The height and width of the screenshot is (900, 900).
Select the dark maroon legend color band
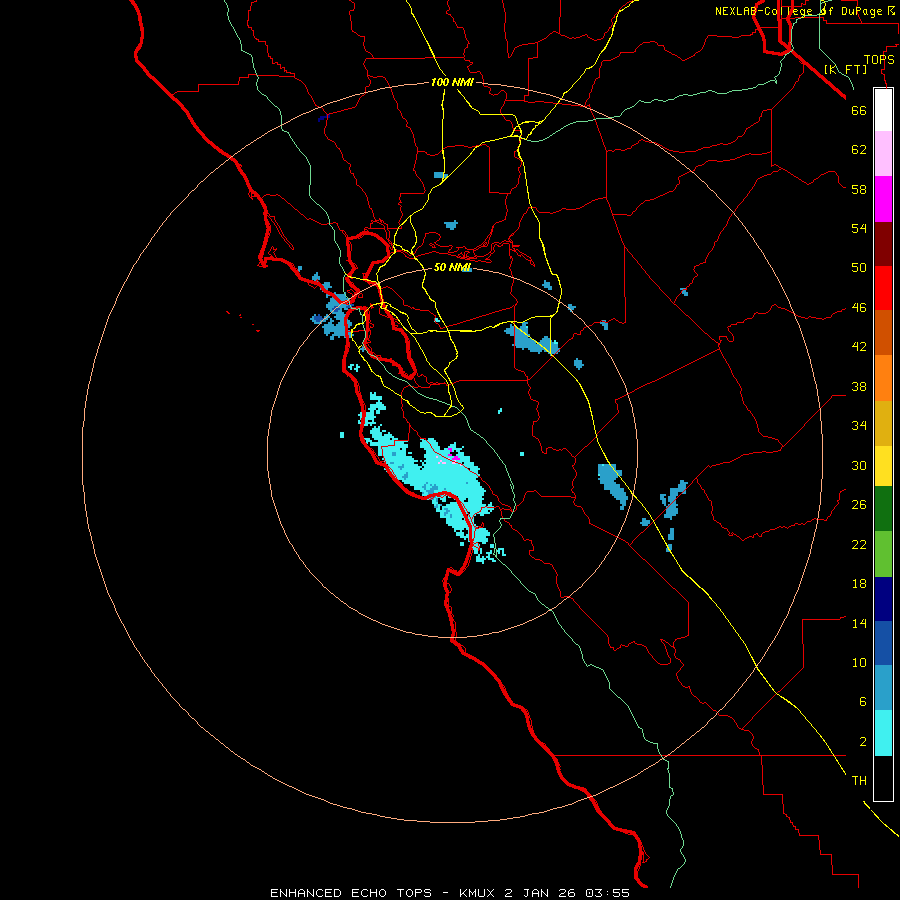(x=883, y=243)
